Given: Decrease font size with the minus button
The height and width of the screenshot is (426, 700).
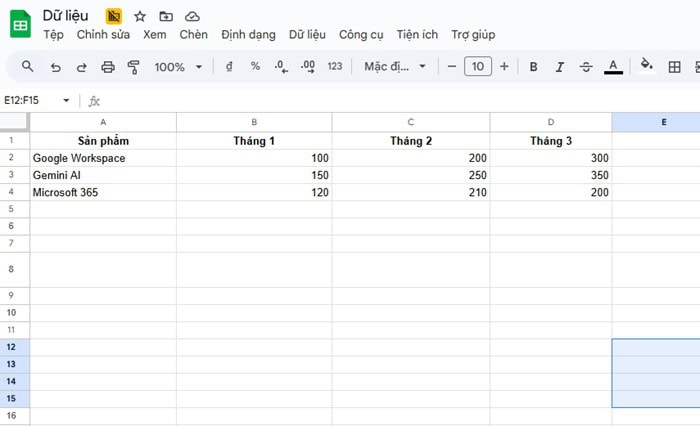Looking at the screenshot, I should 451,67.
